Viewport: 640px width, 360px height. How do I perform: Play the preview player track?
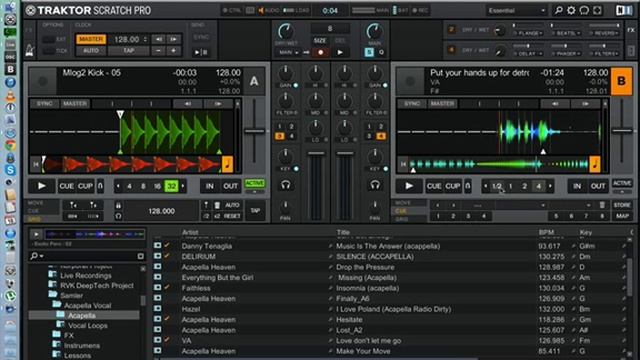(36, 234)
